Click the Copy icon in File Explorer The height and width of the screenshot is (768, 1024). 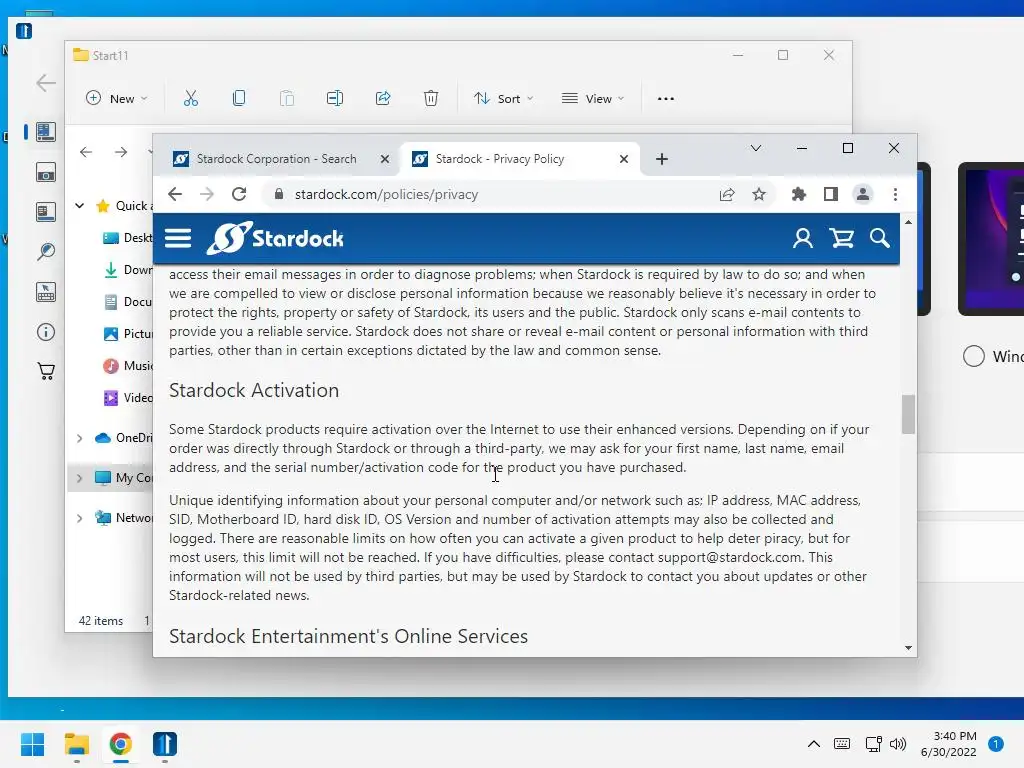(239, 99)
